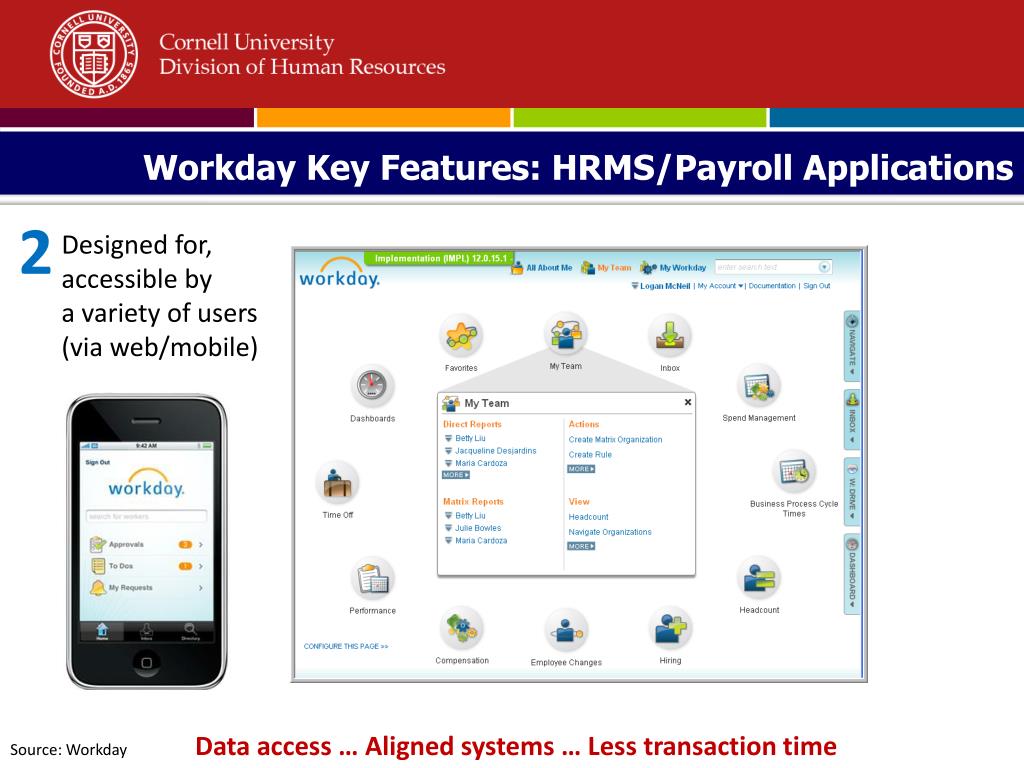Open the My Account dropdown
Screen dimensions: 1024x768
pyautogui.click(x=720, y=286)
